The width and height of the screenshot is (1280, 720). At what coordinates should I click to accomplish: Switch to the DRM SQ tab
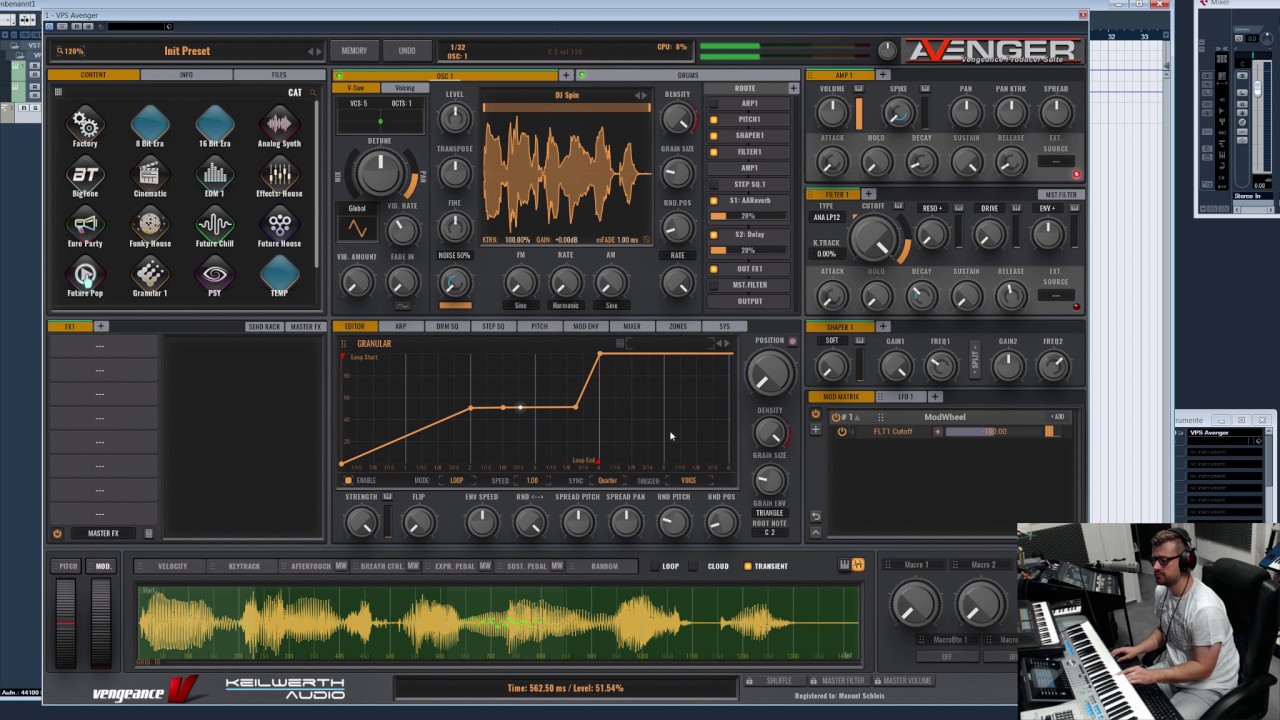(x=447, y=326)
